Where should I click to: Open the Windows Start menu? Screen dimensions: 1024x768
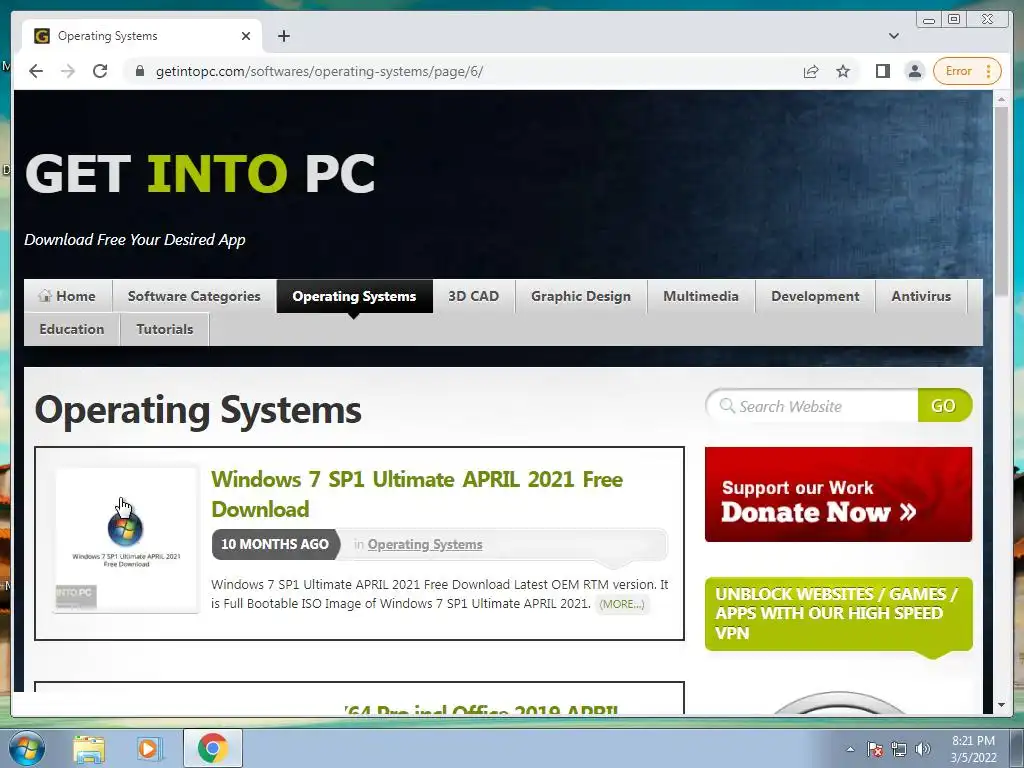[27, 748]
